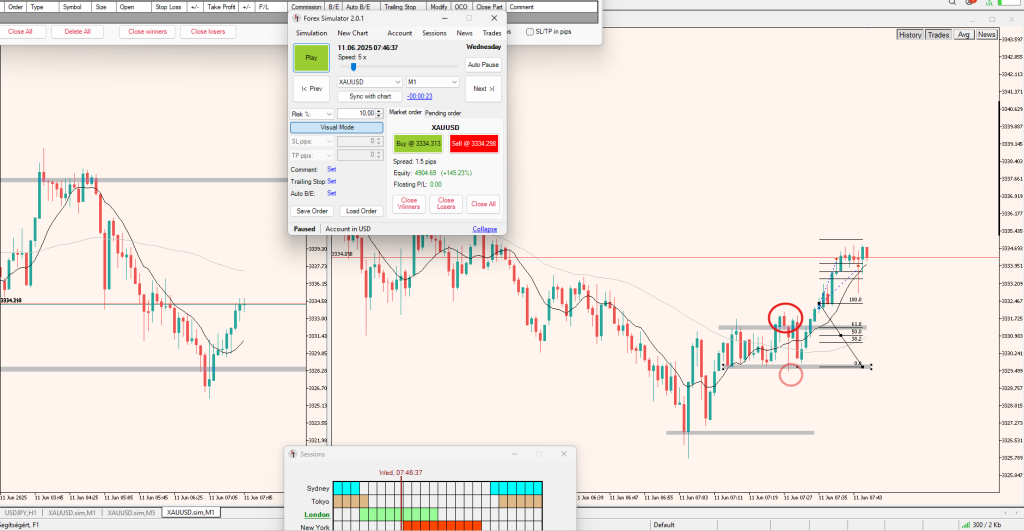Select the USDJPY,H1 chart tab

coord(21,512)
